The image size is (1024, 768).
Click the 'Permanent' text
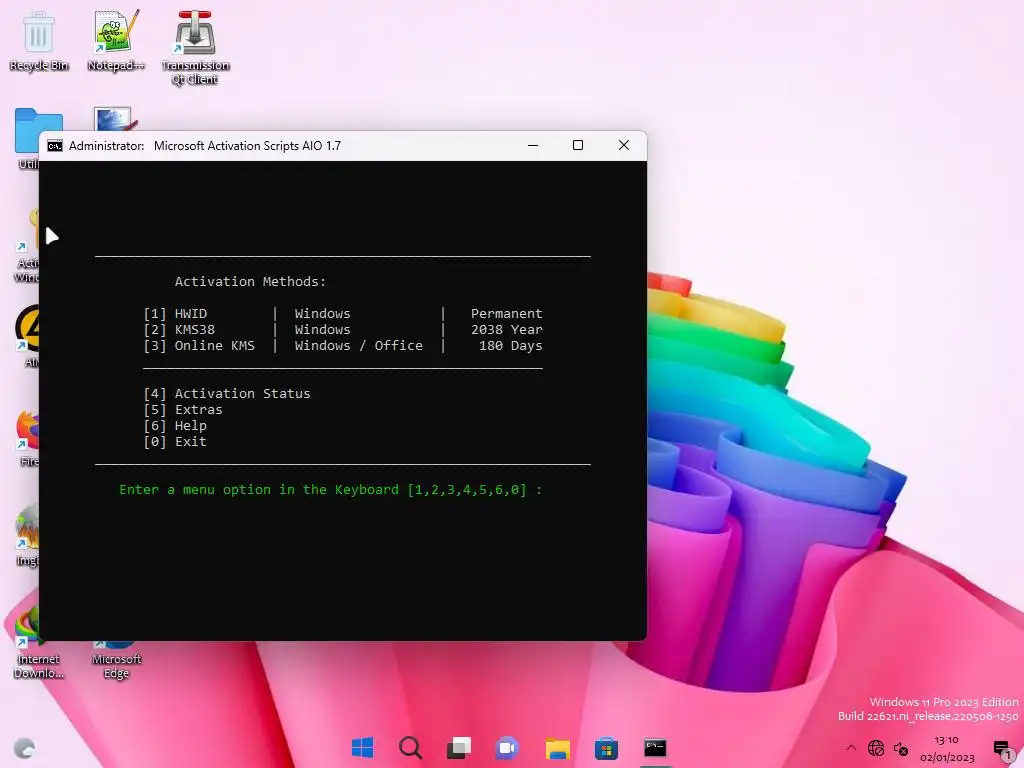(x=507, y=313)
